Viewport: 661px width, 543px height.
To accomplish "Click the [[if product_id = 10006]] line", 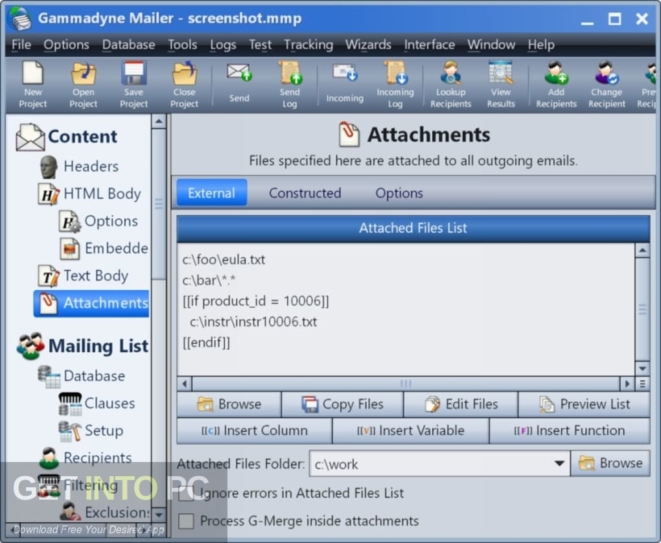I will pos(255,301).
